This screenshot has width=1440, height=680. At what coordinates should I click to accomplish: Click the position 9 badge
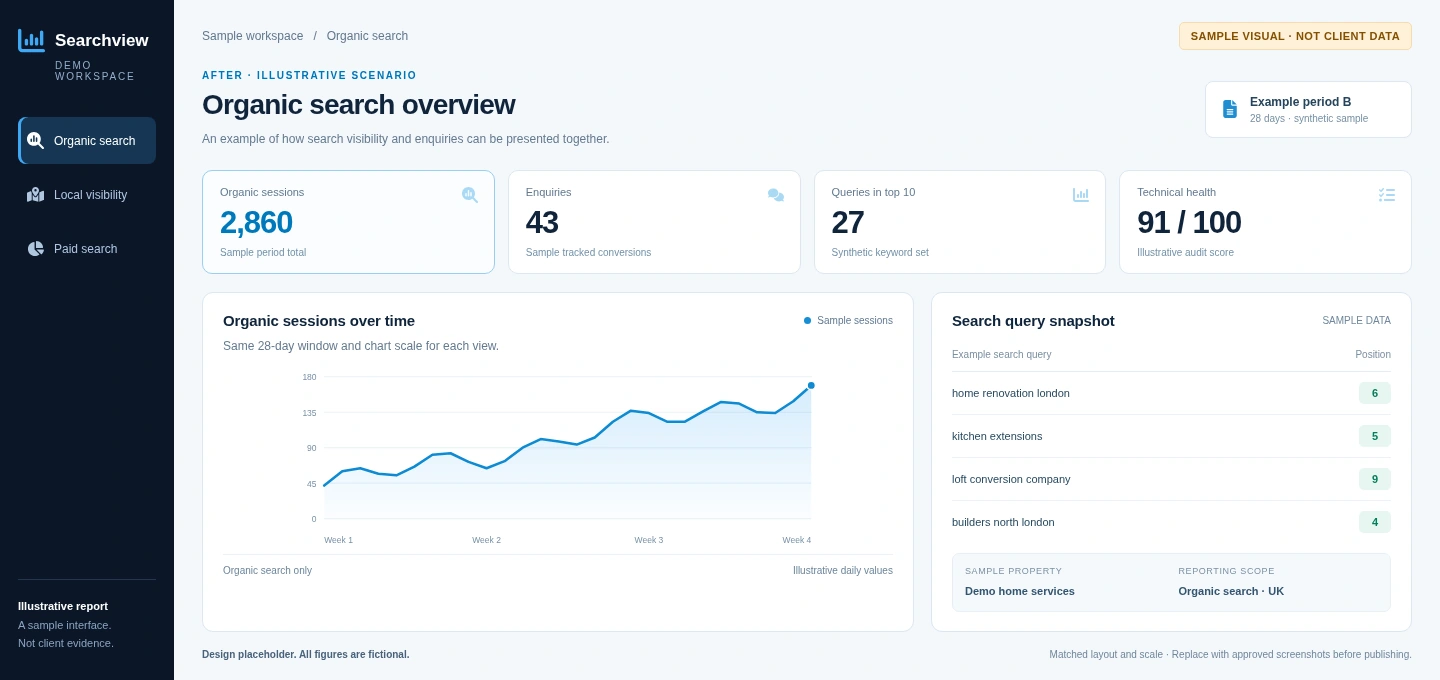(x=1374, y=479)
